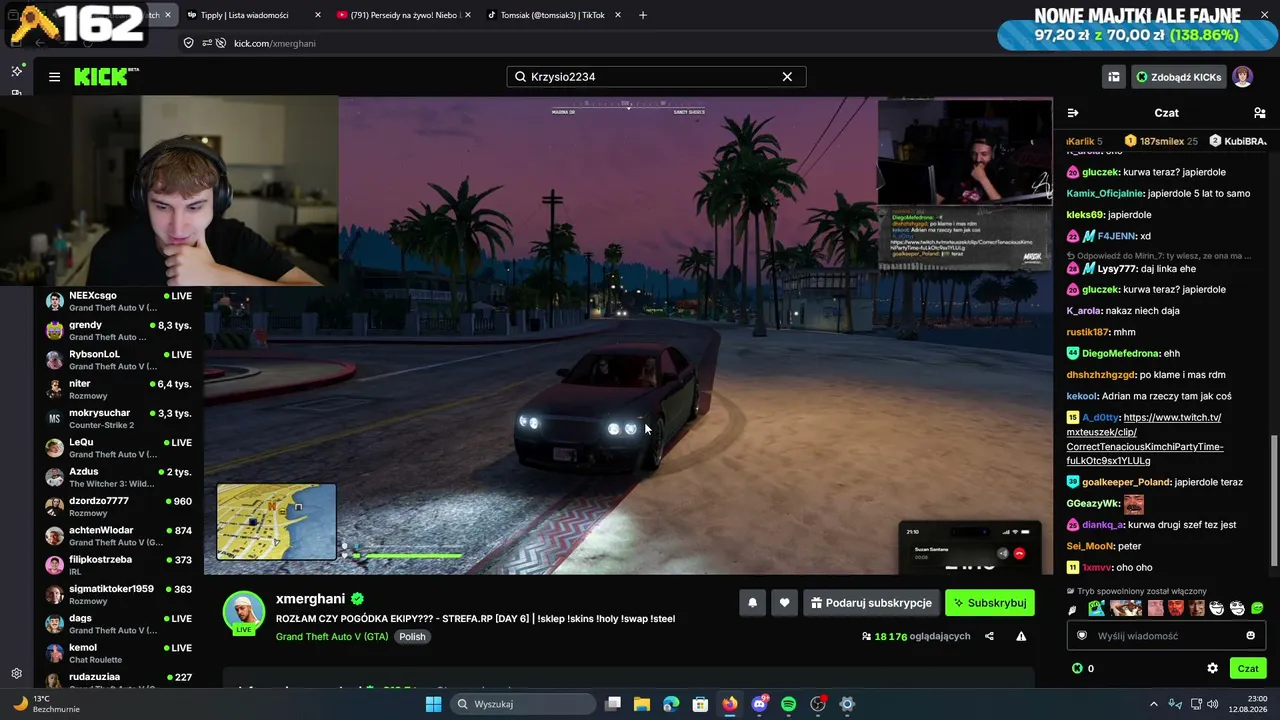Open RybsonLoL channel in sidebar

pyautogui.click(x=120, y=360)
